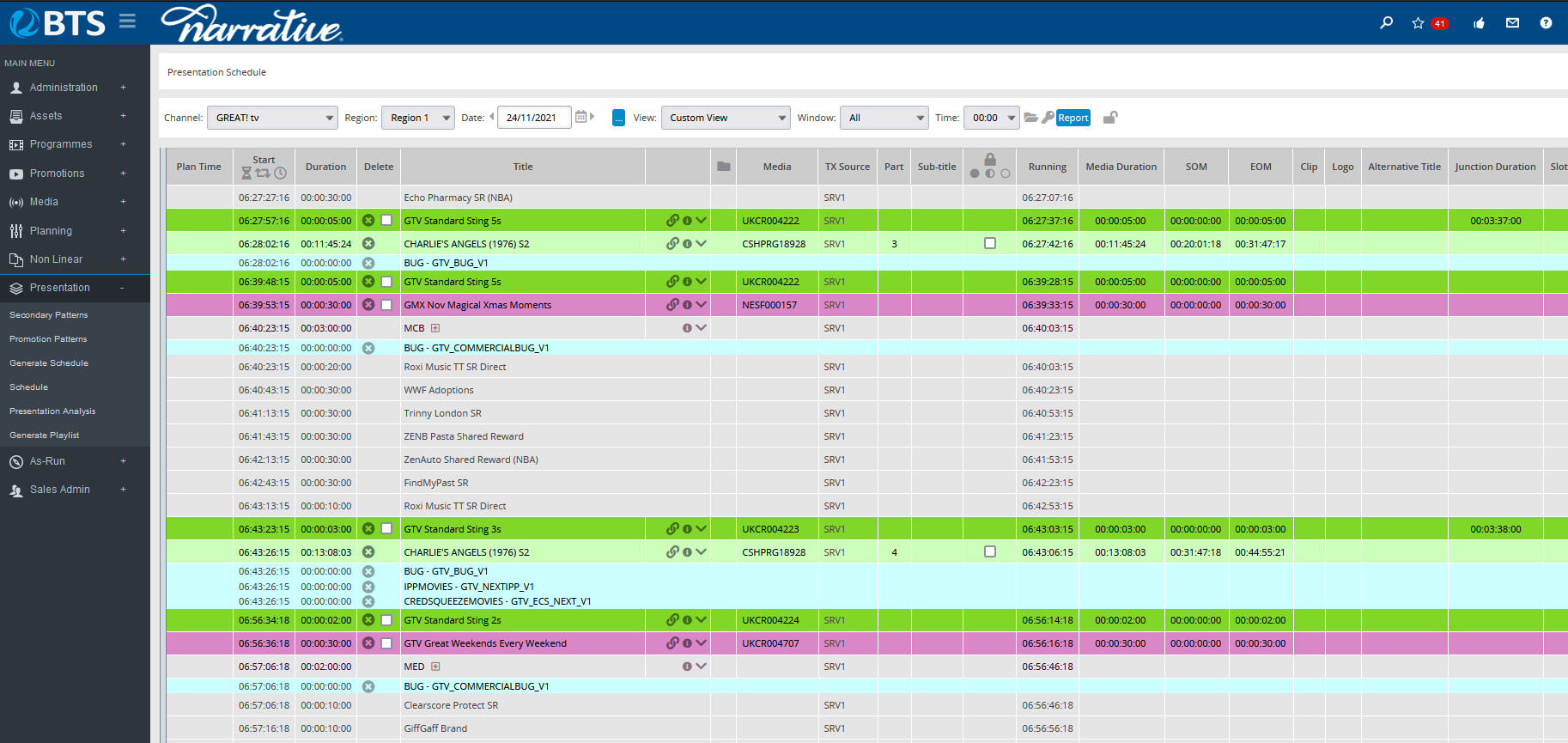Go to previous date arrow
1568x743 pixels.
(492, 117)
